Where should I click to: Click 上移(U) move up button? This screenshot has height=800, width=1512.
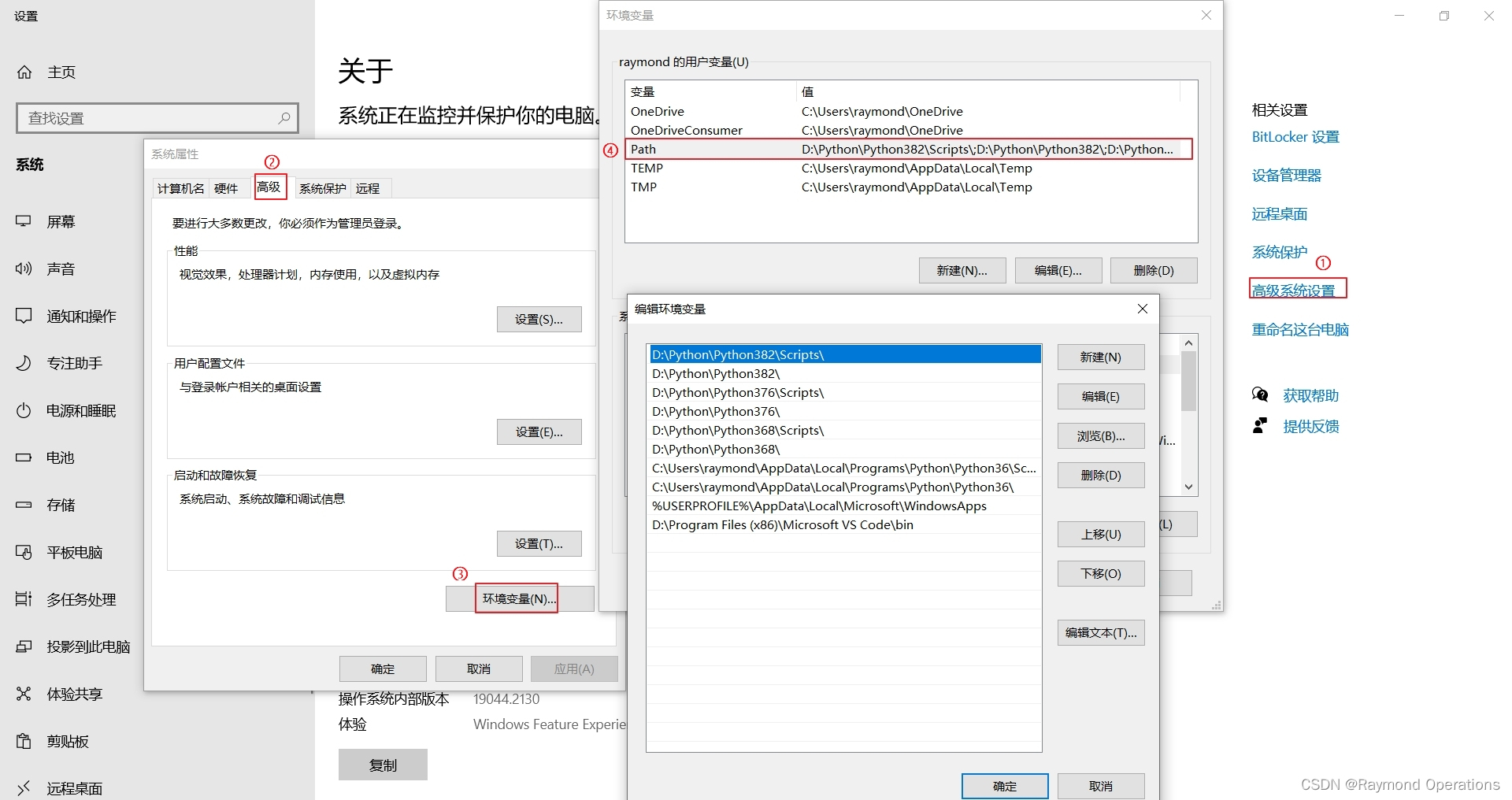(x=1101, y=534)
